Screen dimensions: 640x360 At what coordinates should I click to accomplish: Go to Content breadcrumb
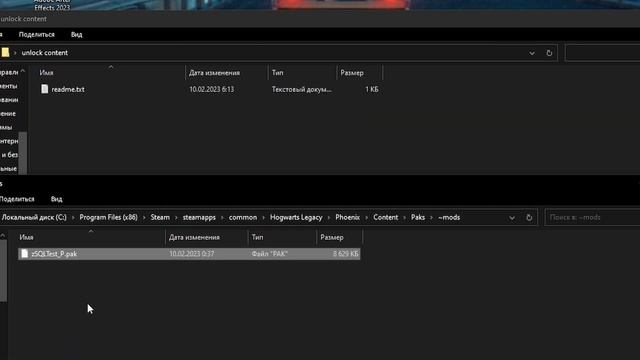click(385, 218)
